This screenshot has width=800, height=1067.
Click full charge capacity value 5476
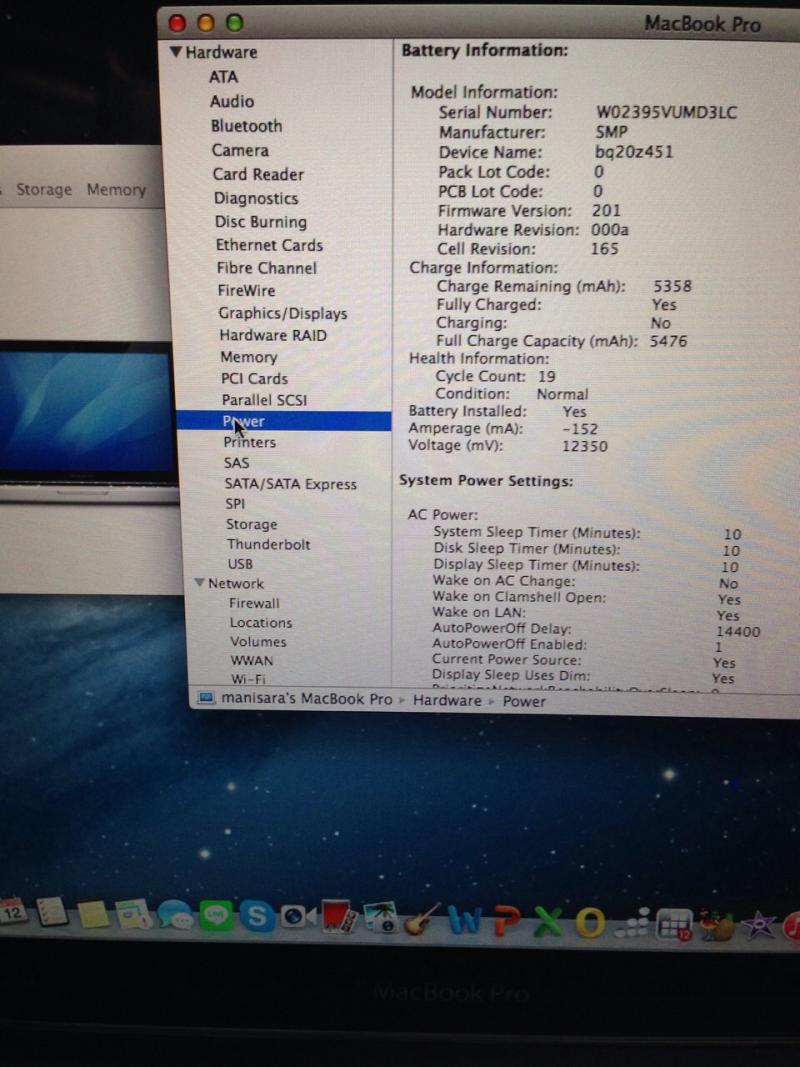point(668,341)
